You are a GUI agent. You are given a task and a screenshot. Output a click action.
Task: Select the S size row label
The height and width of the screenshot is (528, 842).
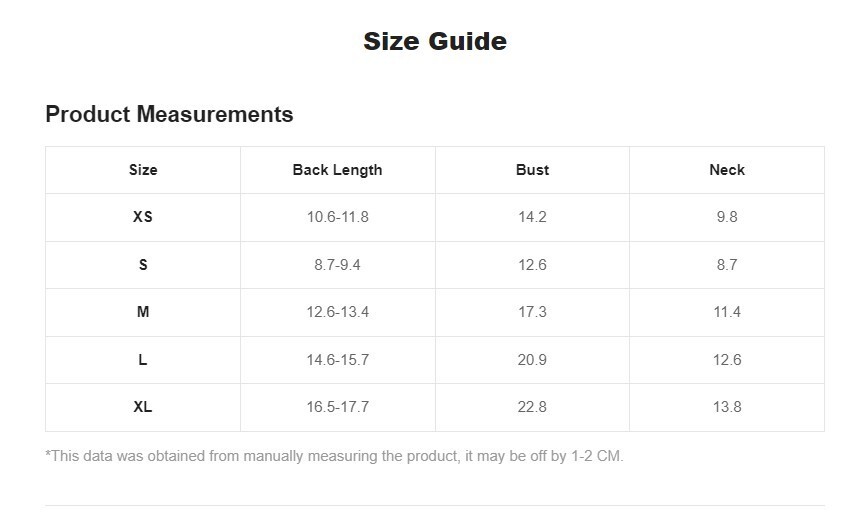coord(143,265)
